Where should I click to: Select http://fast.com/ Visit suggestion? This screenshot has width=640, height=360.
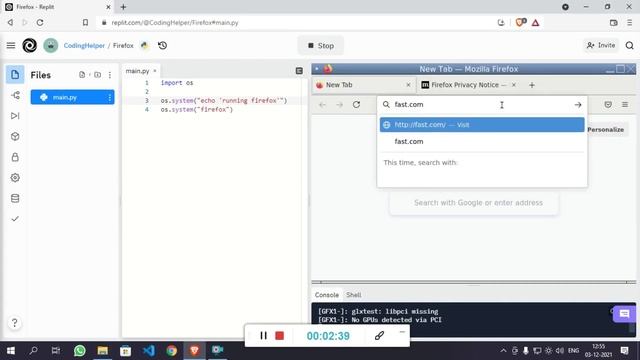482,125
